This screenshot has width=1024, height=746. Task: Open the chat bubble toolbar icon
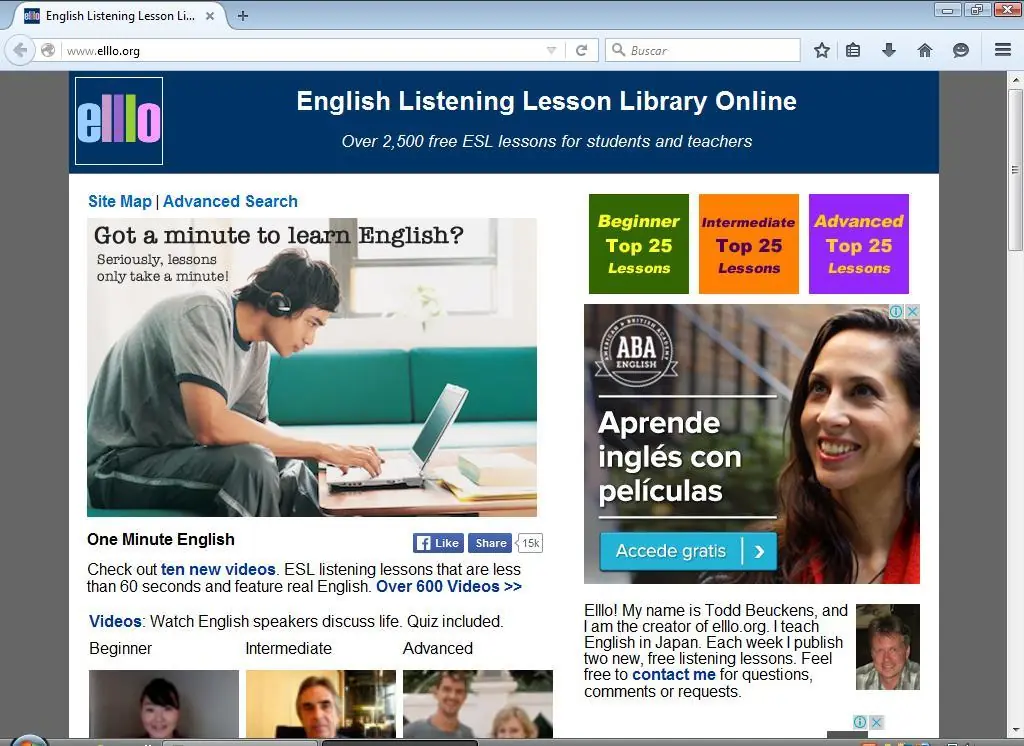[961, 50]
